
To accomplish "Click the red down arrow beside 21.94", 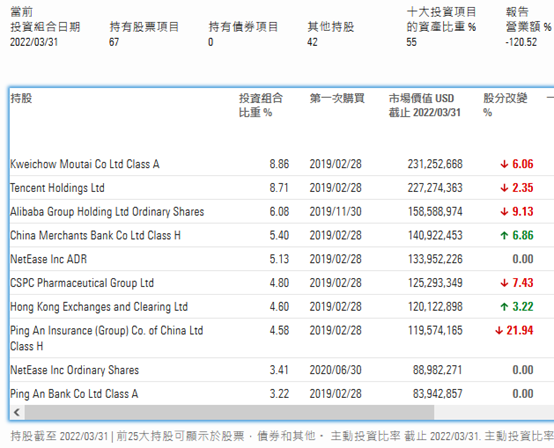I will [499, 330].
